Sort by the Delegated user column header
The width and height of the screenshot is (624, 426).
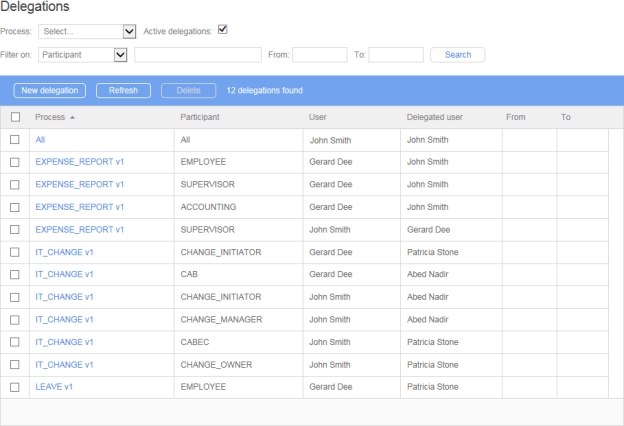[434, 117]
